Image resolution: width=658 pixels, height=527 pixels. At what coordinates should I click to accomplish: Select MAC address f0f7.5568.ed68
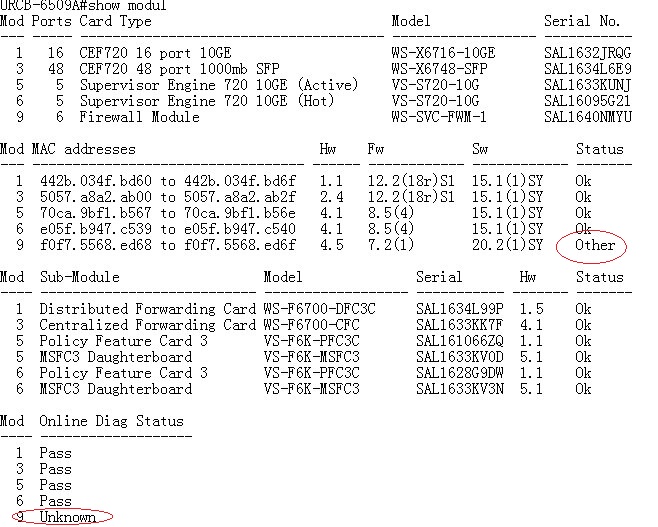coord(96,245)
